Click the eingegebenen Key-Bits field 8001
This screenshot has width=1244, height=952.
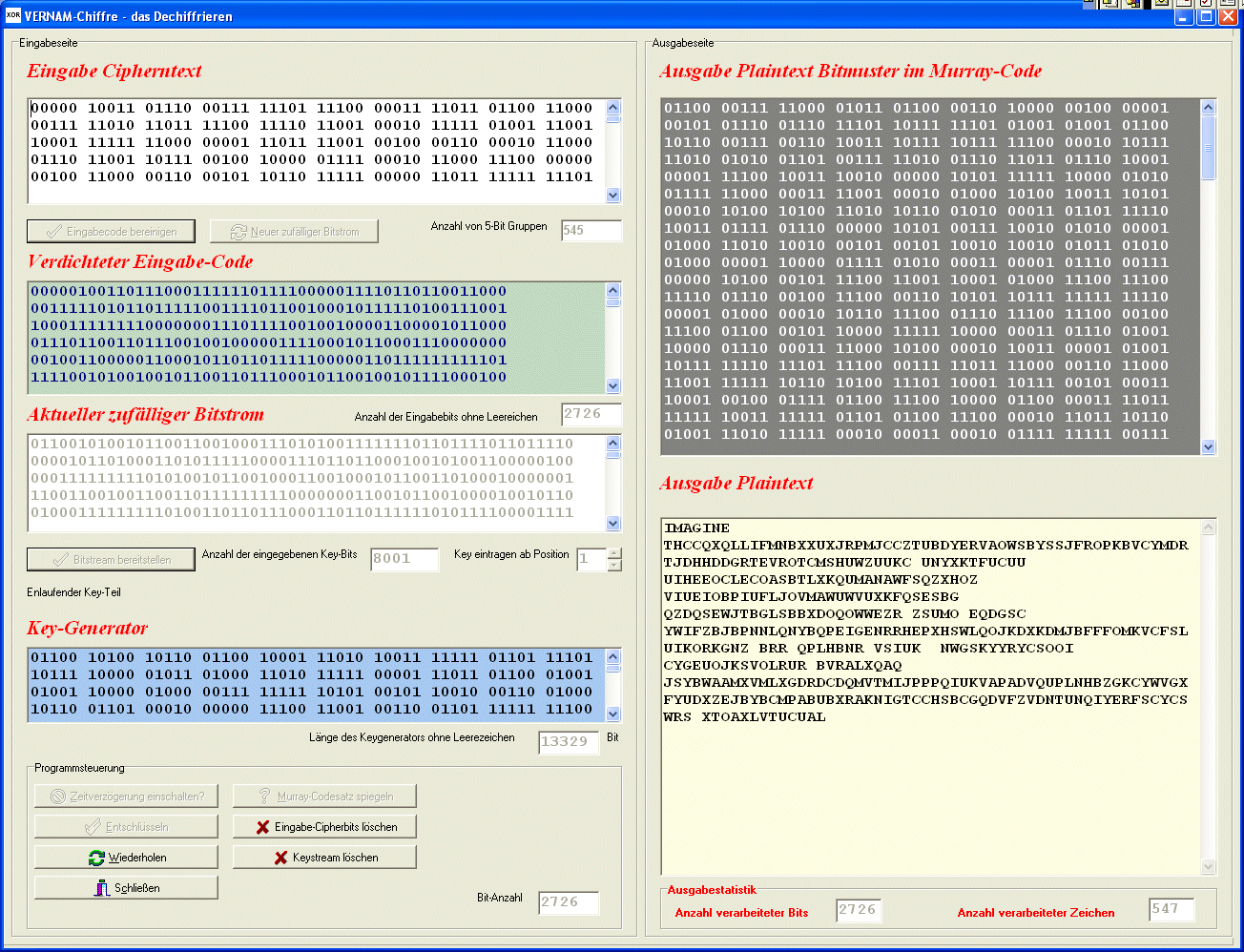[404, 559]
